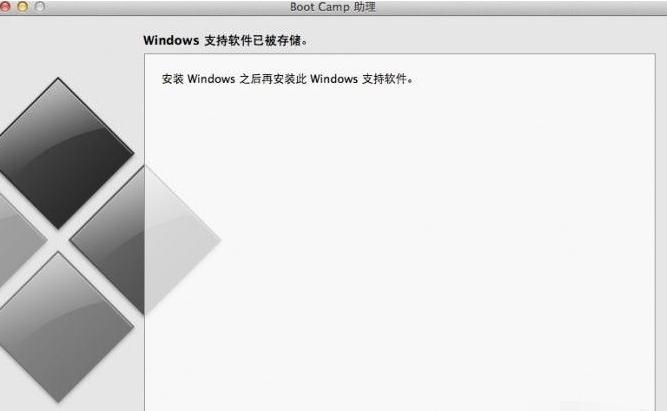667x411 pixels.
Task: Click 已被存储 in the heading
Action: (277, 41)
